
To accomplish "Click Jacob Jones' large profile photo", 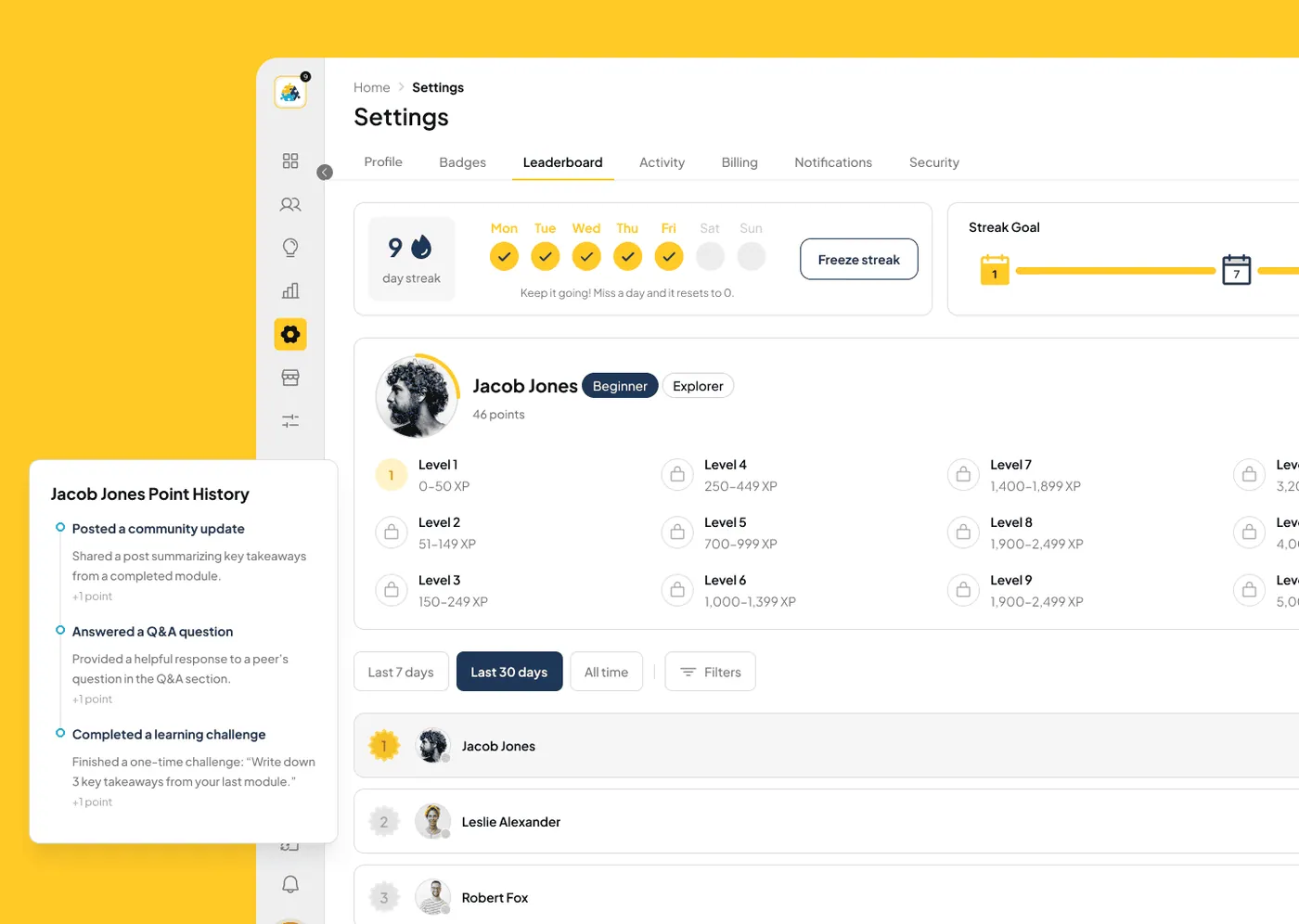I will (416, 397).
